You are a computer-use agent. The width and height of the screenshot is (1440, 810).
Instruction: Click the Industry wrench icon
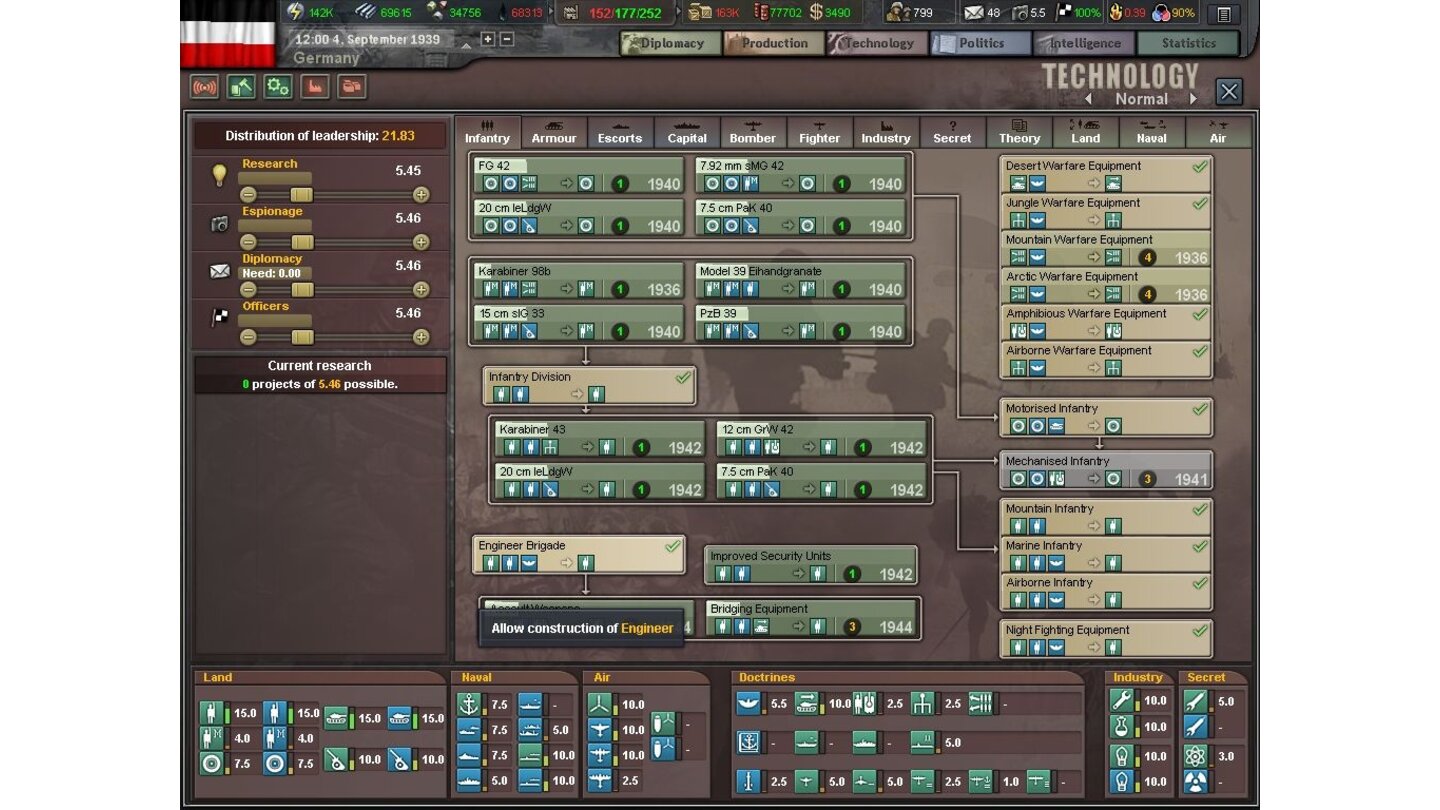[1122, 701]
